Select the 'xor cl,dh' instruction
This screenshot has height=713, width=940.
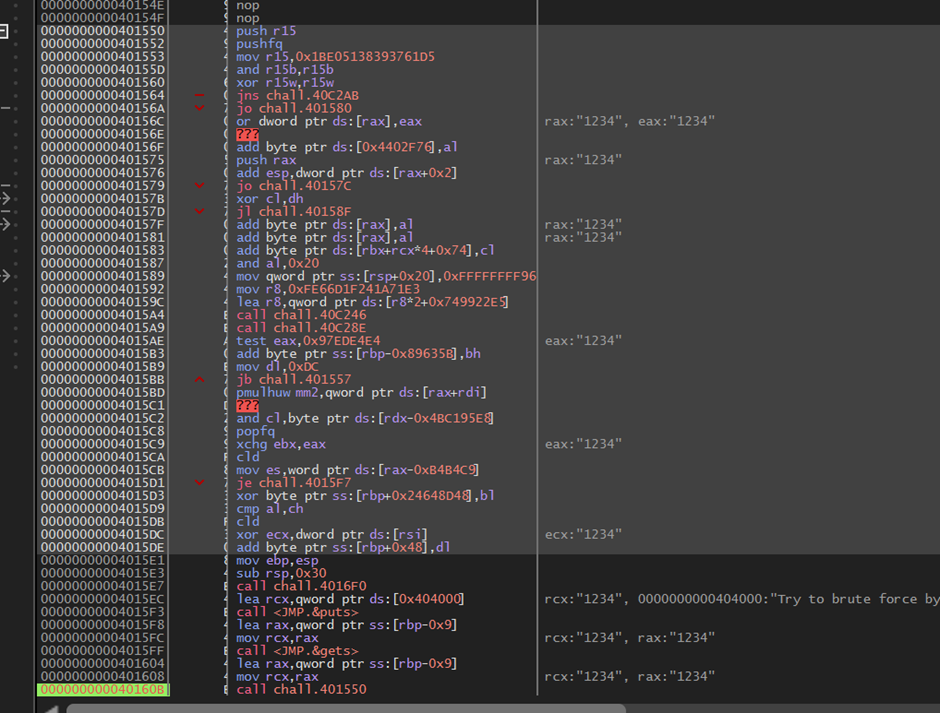click(x=270, y=199)
